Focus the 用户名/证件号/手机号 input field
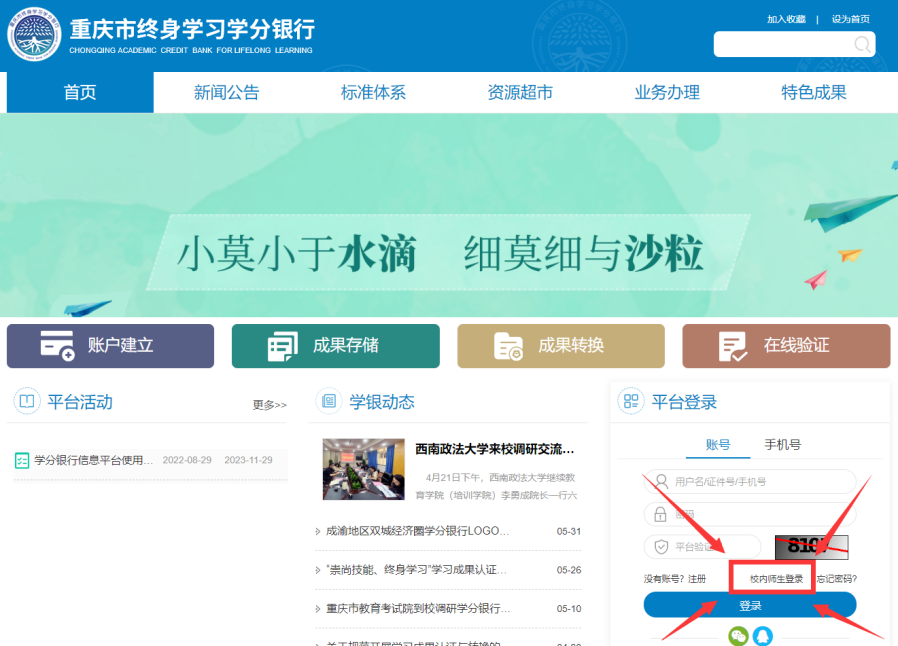The height and width of the screenshot is (646, 898). tap(750, 481)
